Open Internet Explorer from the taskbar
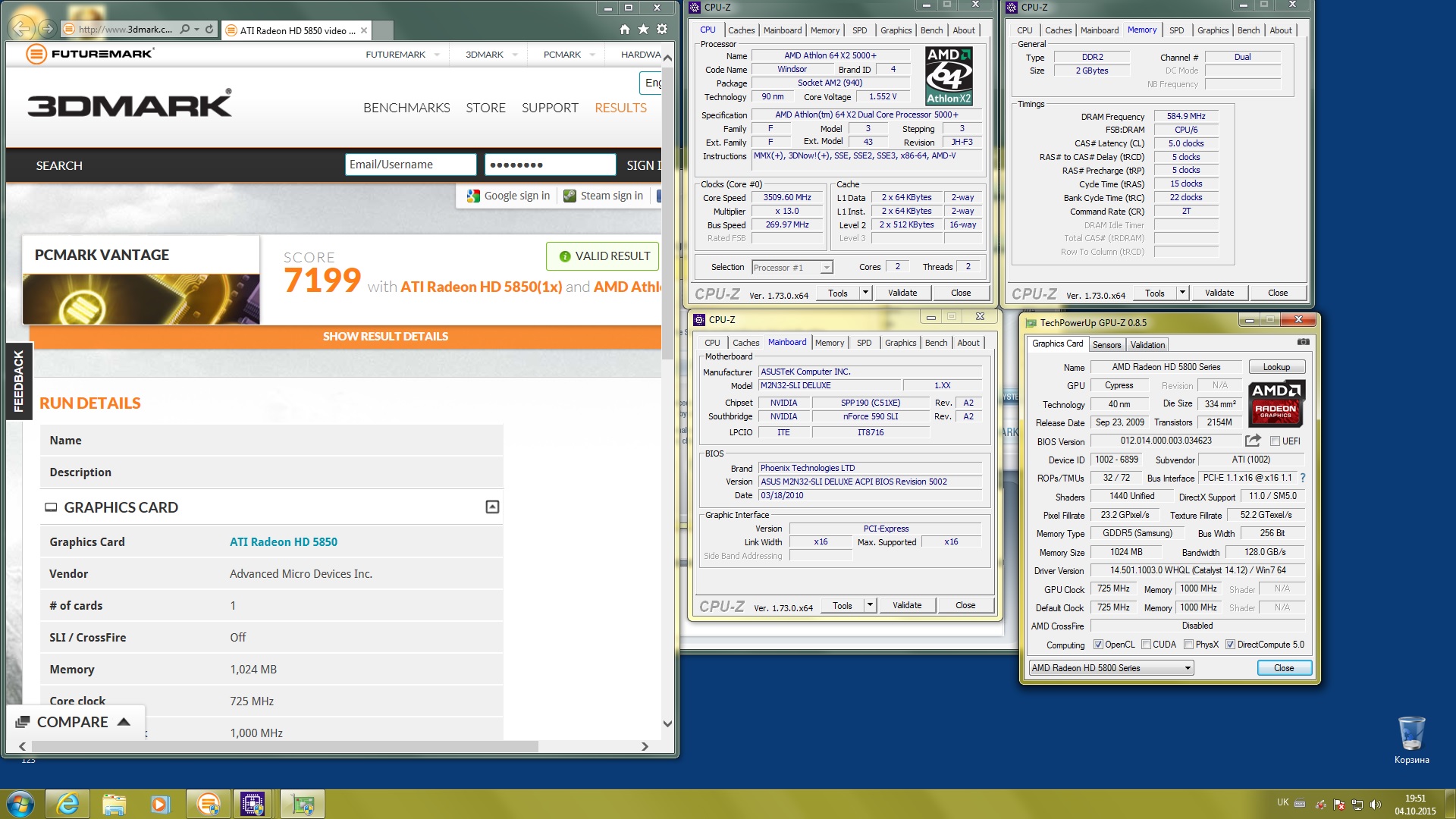Image resolution: width=1456 pixels, height=819 pixels. point(68,804)
